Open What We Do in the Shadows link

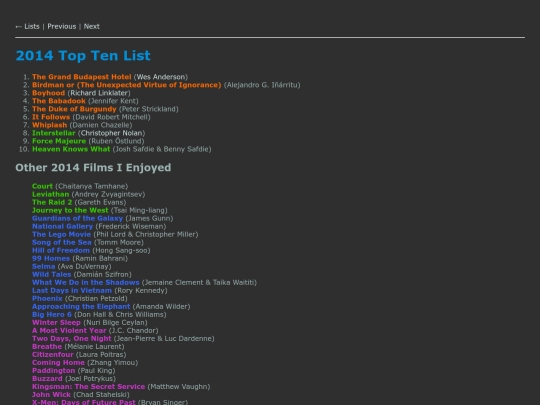[86, 282]
